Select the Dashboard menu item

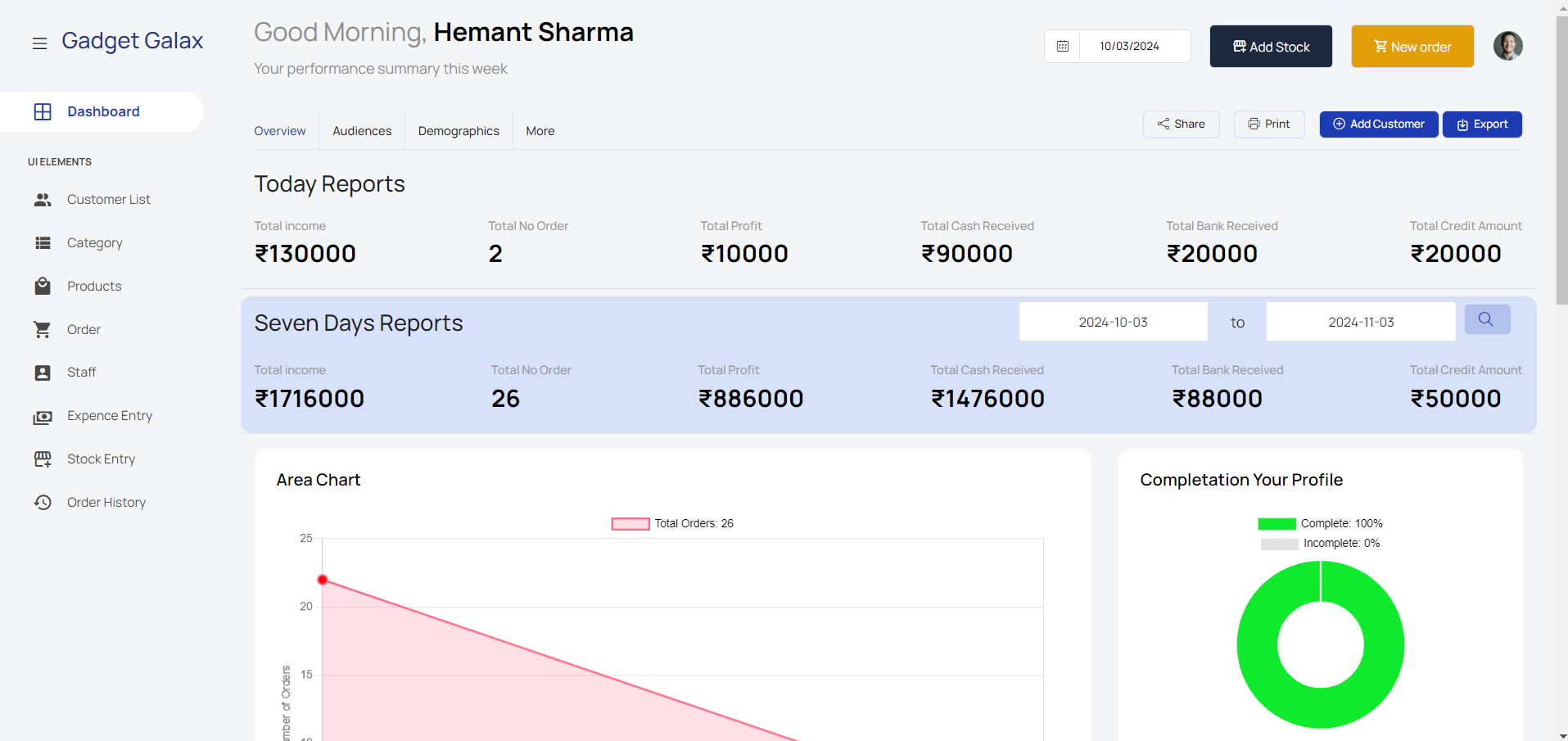point(102,111)
